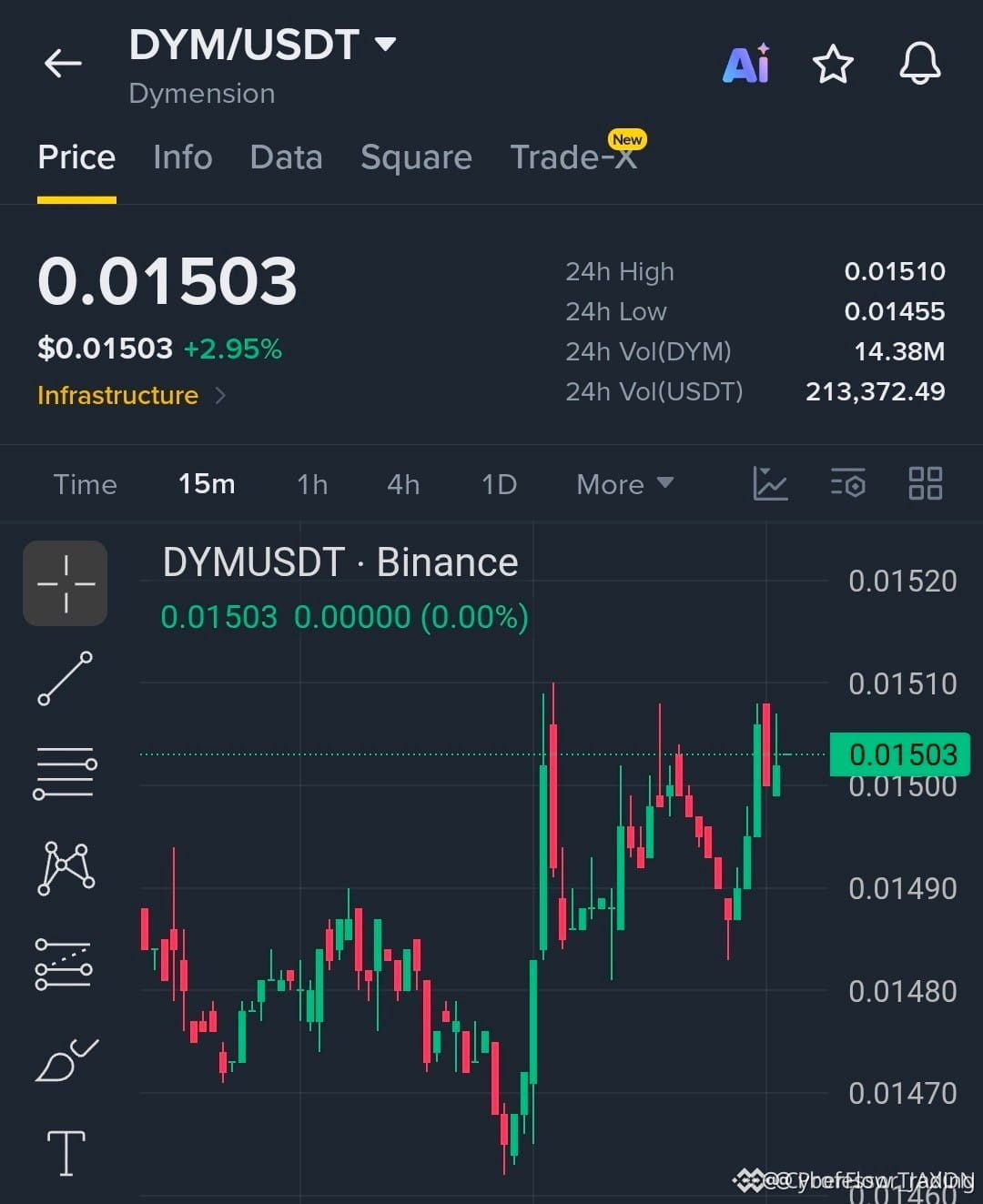Select the 1h chart interval
Screen dimensions: 983x1204
(312, 484)
